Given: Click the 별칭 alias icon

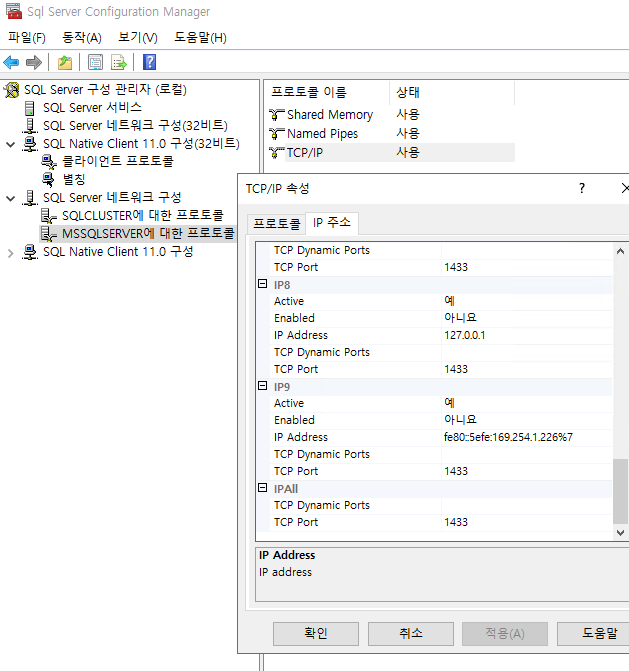Looking at the screenshot, I should coord(49,180).
